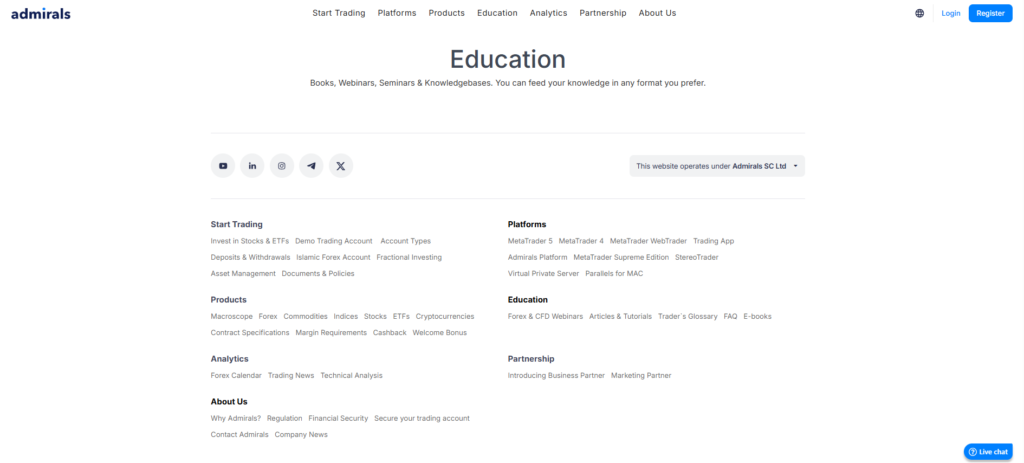This screenshot has width=1024, height=463.
Task: Expand the Admirals SC Ltd entity dropdown
Action: pyautogui.click(x=717, y=166)
